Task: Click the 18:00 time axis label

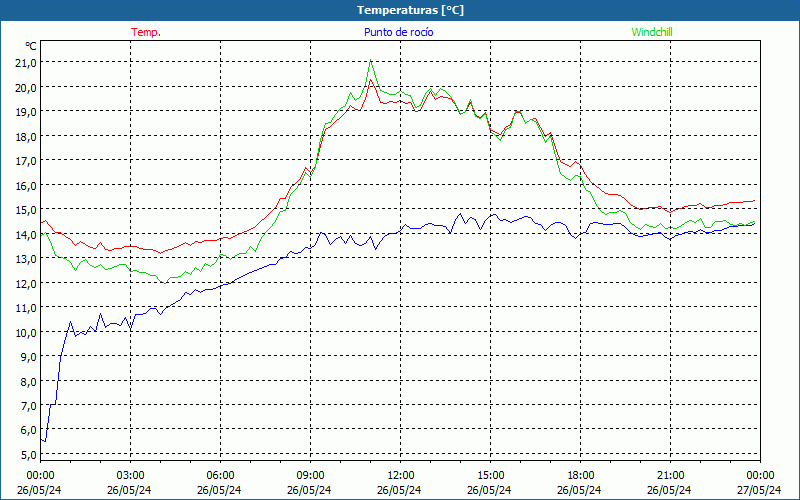Action: pyautogui.click(x=580, y=475)
